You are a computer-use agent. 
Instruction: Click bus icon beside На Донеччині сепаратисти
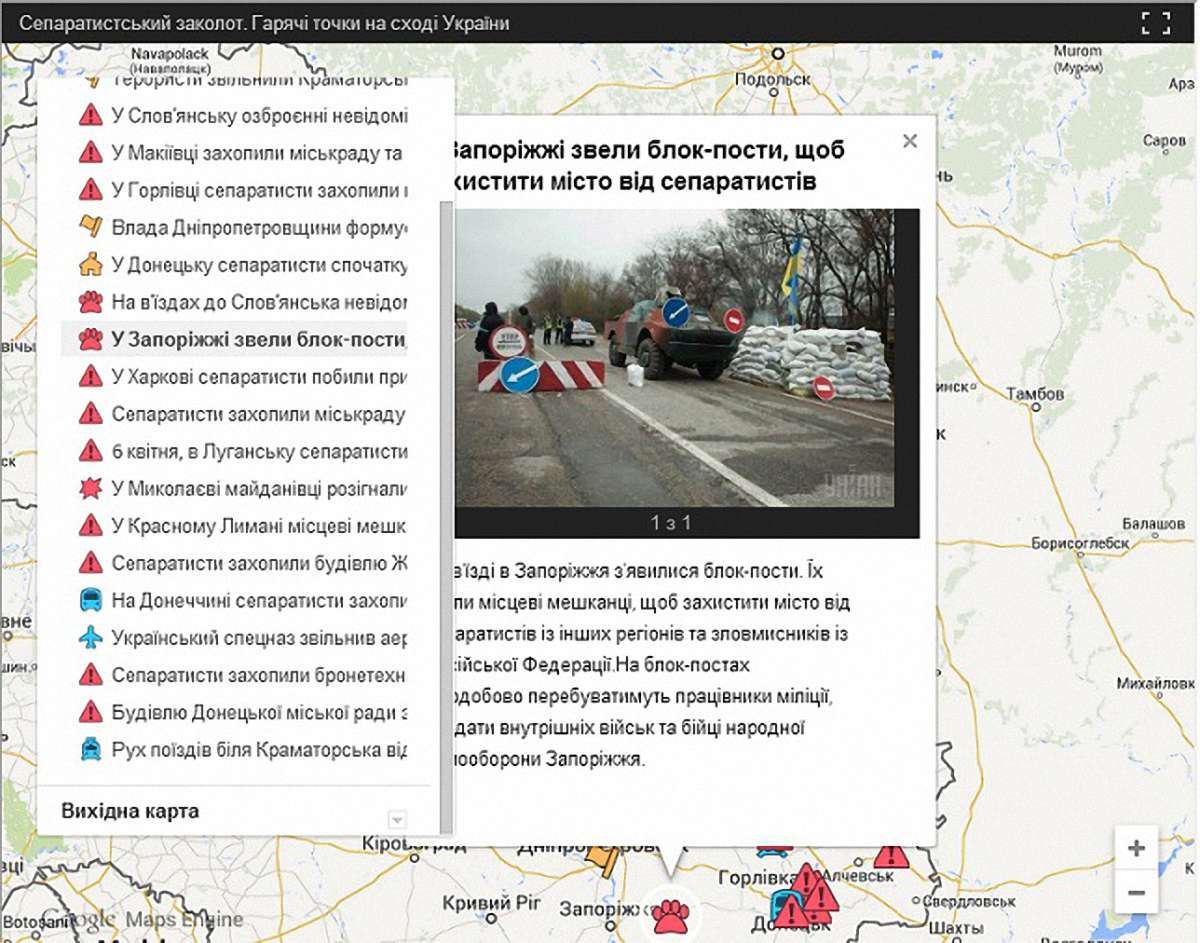[91, 601]
